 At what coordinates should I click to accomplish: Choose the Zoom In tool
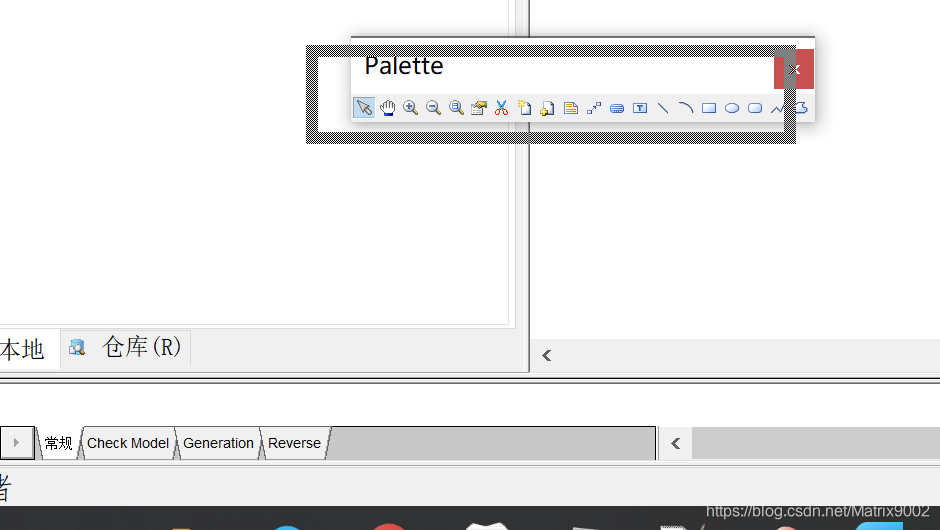pyautogui.click(x=410, y=108)
